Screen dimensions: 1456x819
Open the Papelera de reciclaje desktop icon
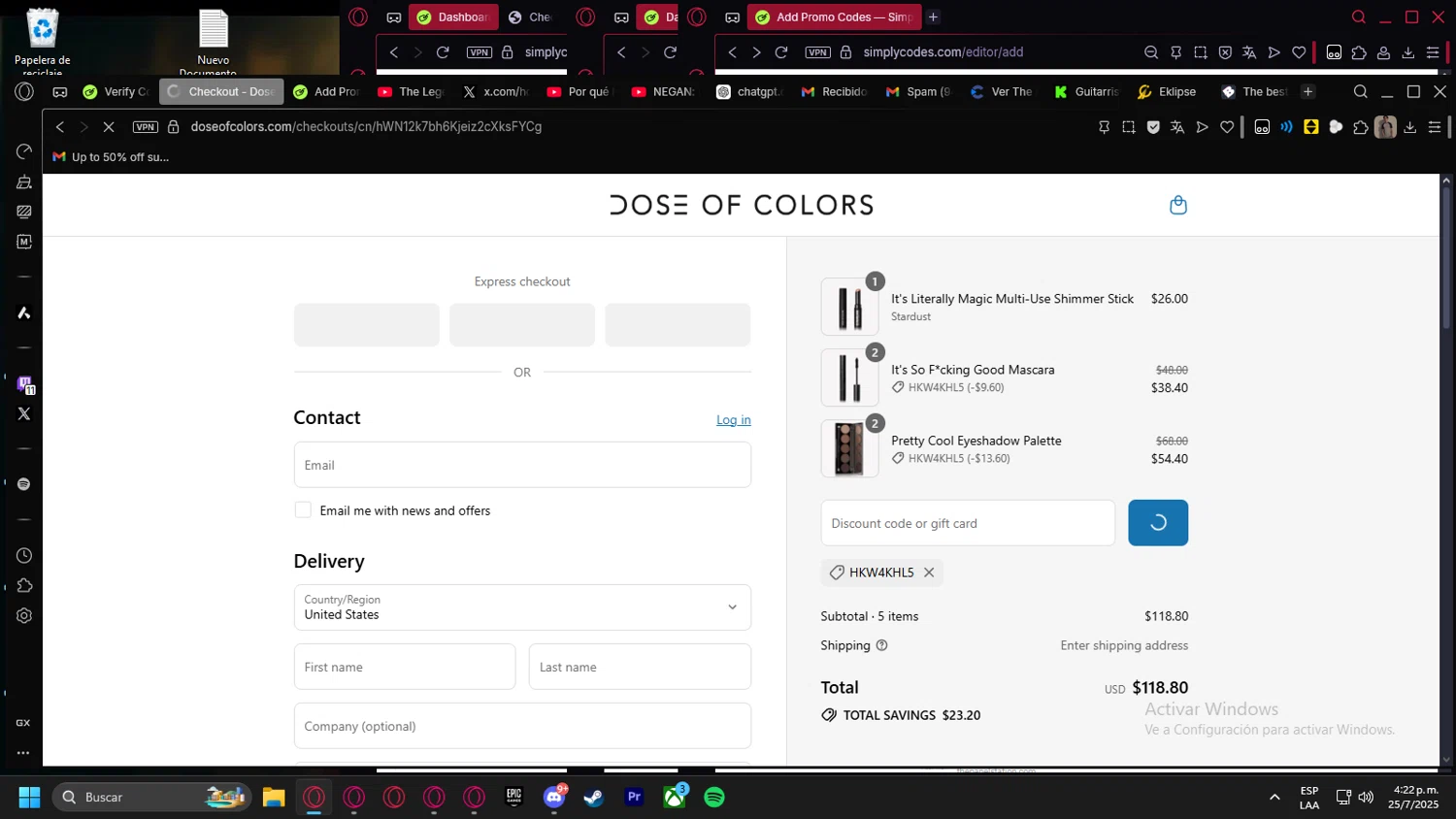click(x=43, y=41)
